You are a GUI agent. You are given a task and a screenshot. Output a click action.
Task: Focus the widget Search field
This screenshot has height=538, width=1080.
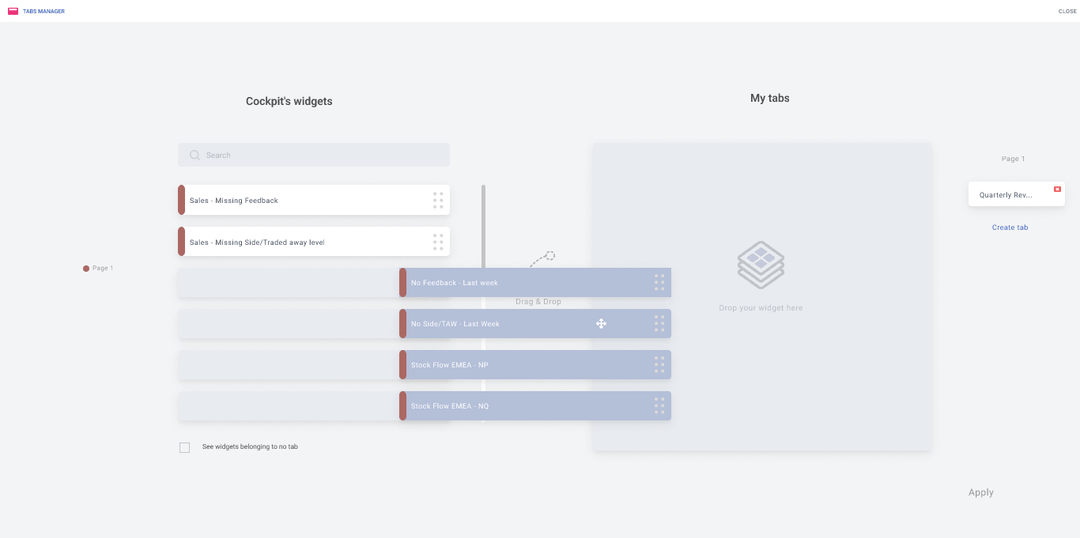[314, 155]
